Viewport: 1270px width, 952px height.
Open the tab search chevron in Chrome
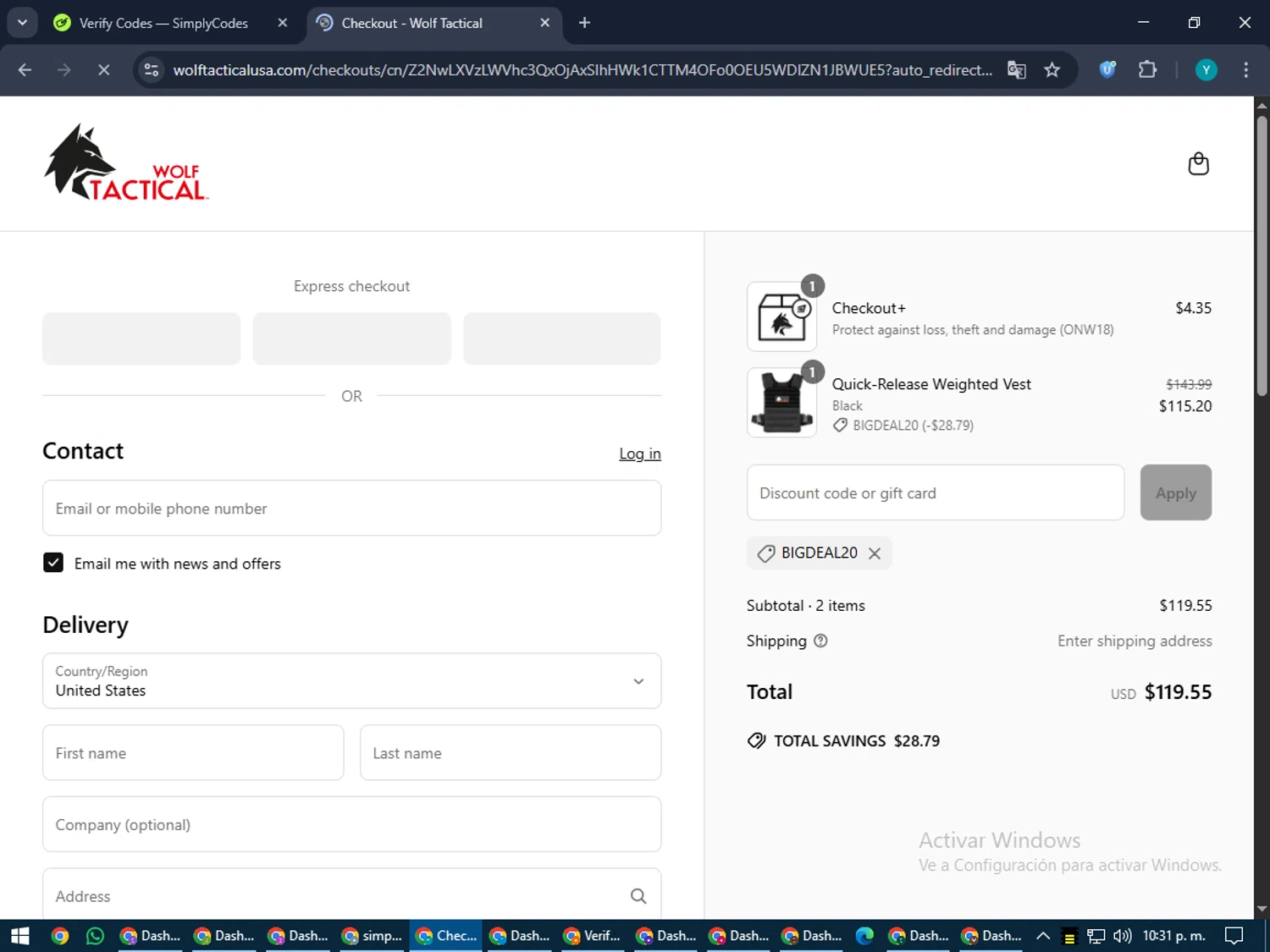click(23, 23)
